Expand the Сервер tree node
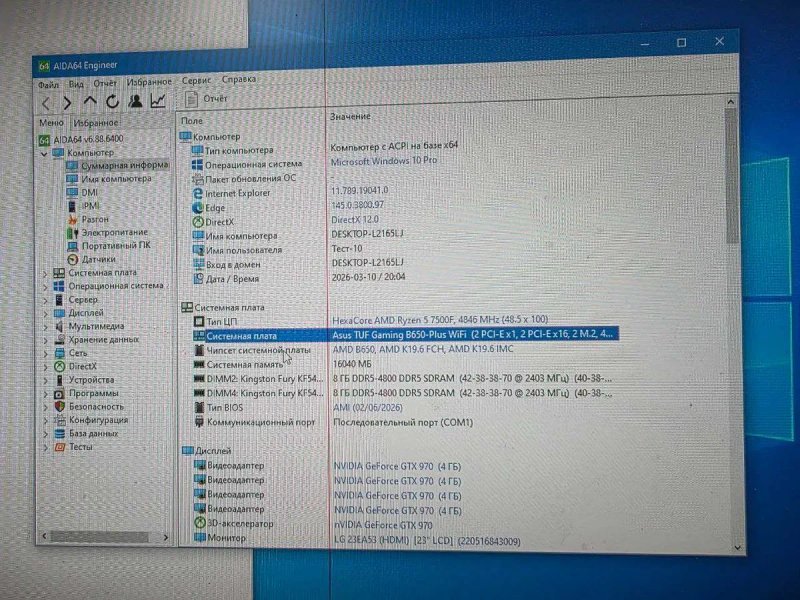Image resolution: width=800 pixels, height=600 pixels. pos(45,301)
